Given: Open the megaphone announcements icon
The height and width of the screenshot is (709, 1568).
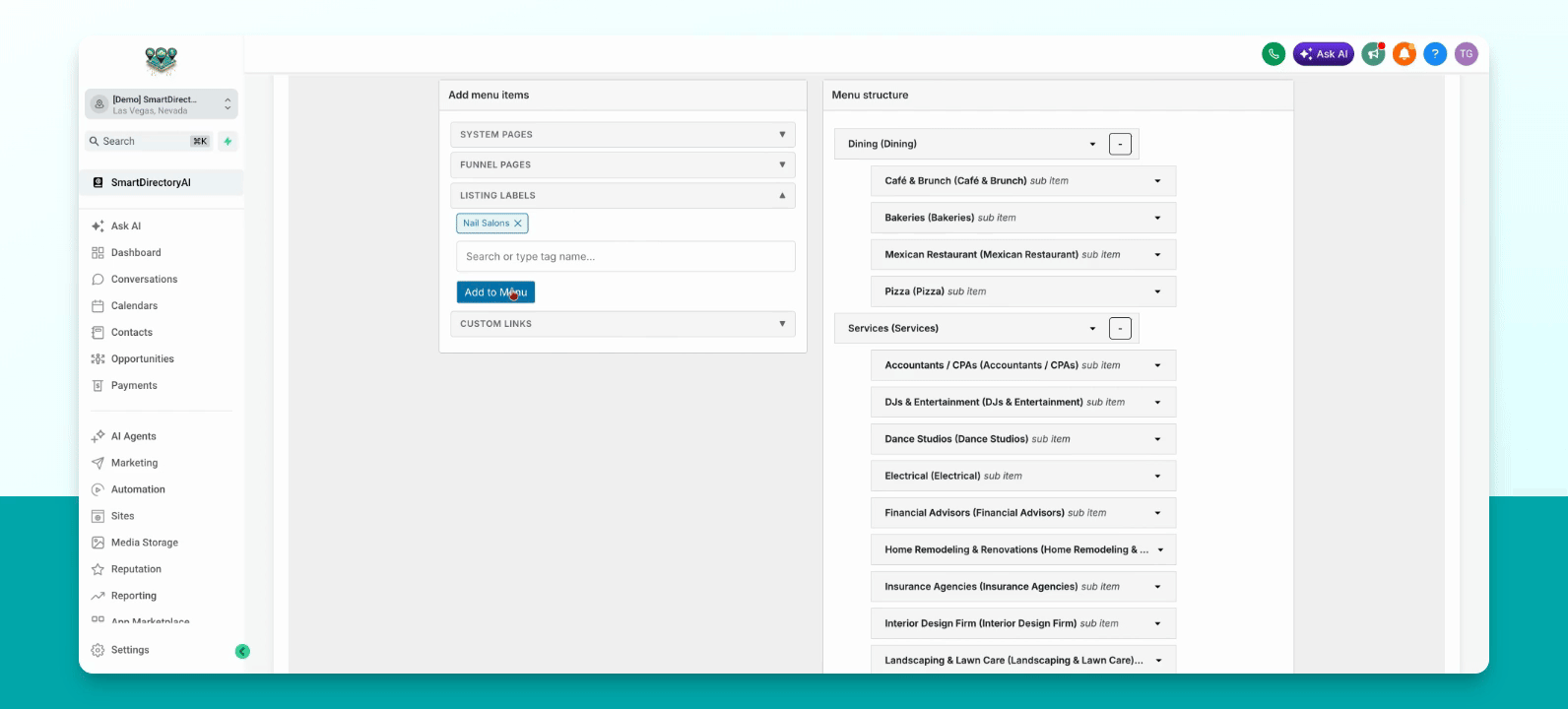Looking at the screenshot, I should pyautogui.click(x=1373, y=54).
